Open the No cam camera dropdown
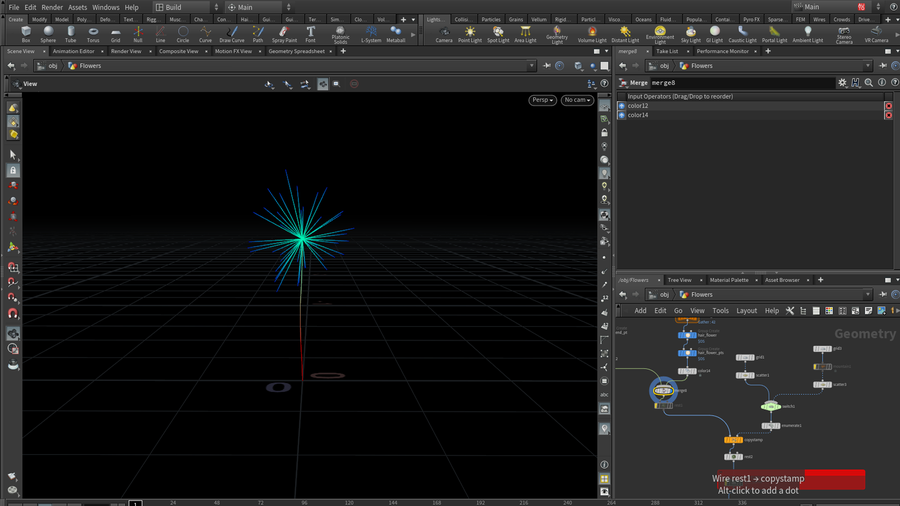The height and width of the screenshot is (506, 900). point(577,100)
